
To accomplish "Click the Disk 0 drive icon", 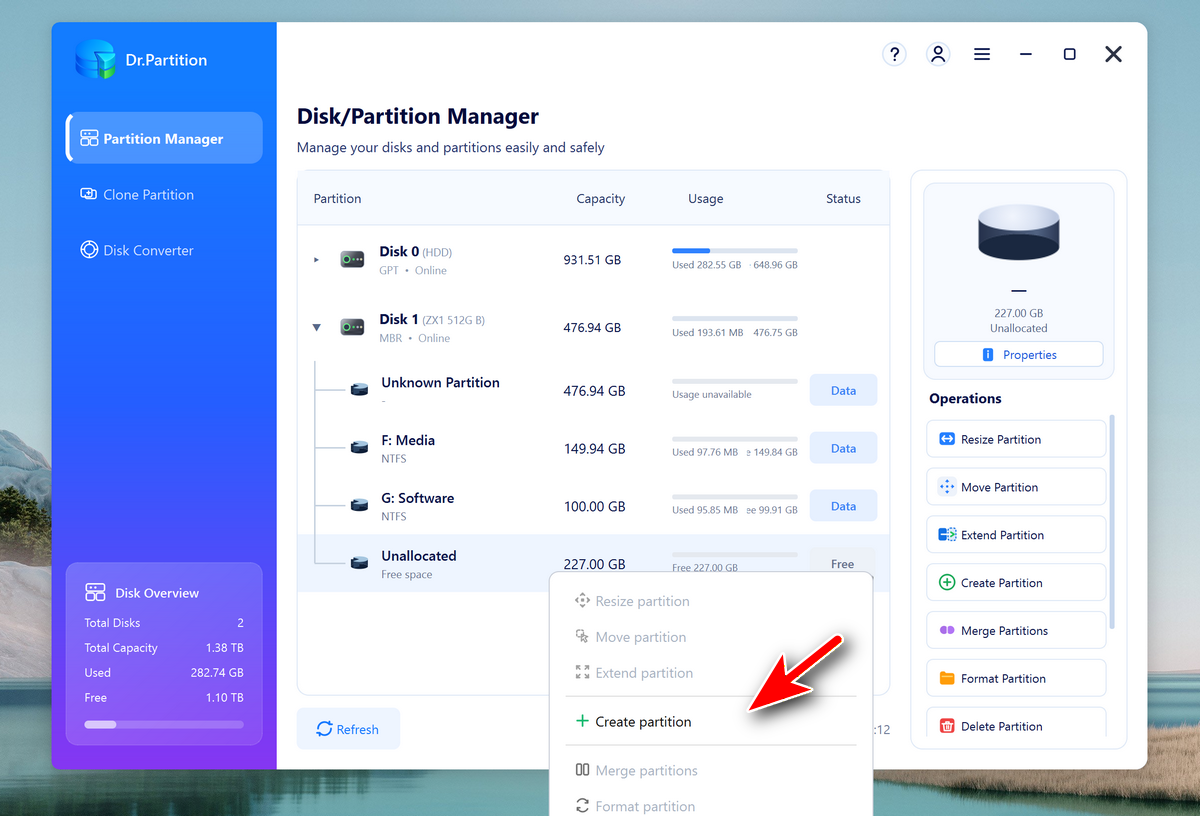I will 352,260.
